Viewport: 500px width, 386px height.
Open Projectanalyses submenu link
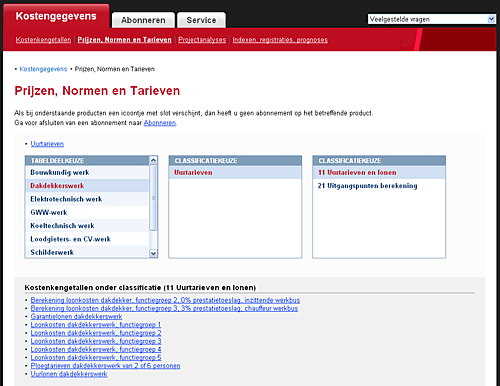(202, 40)
